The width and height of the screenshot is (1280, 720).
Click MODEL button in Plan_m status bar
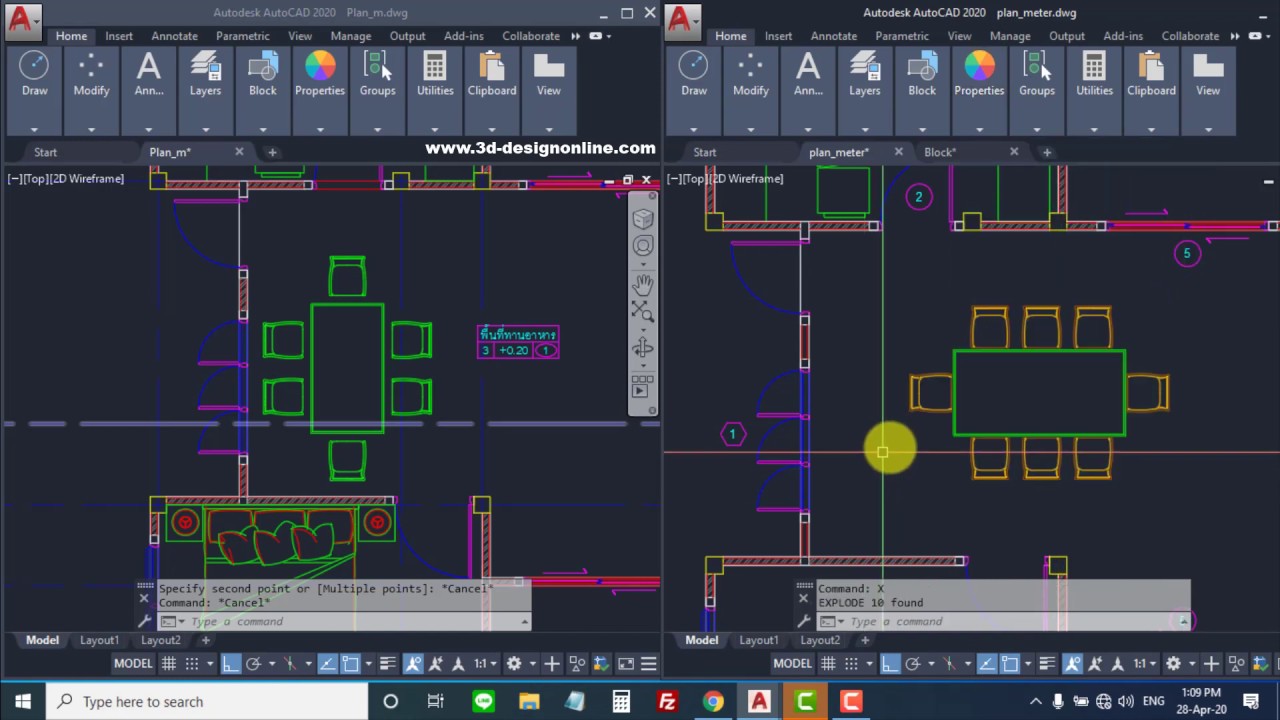click(x=133, y=663)
